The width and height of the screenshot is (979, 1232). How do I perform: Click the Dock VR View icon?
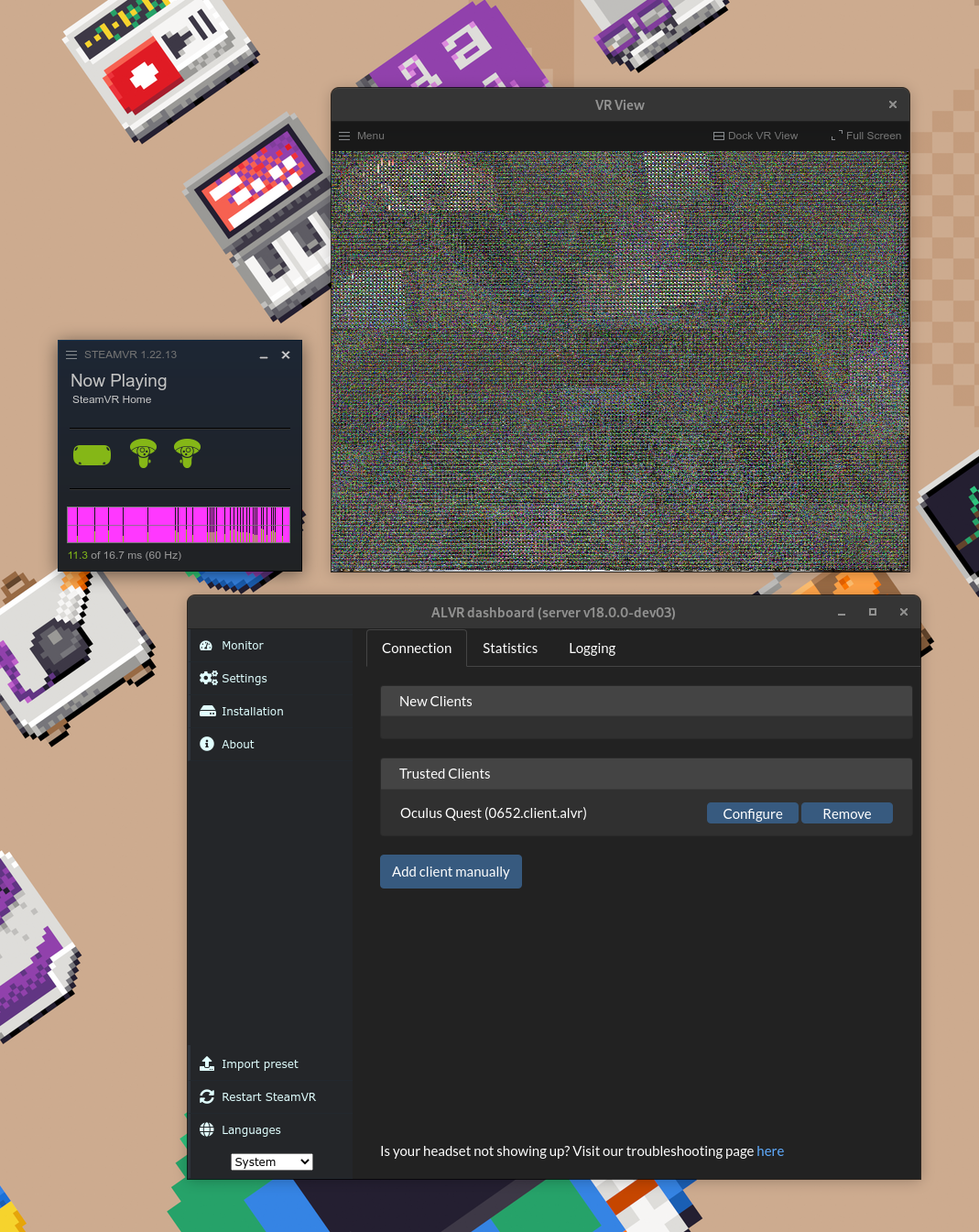click(719, 135)
